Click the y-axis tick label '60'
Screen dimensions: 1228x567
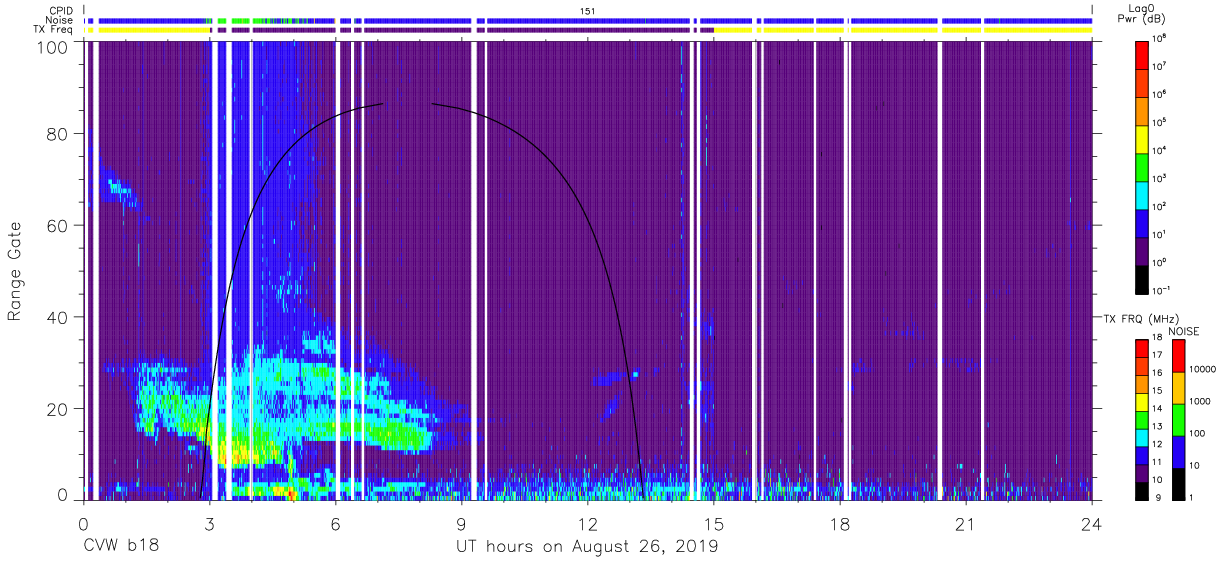58,226
